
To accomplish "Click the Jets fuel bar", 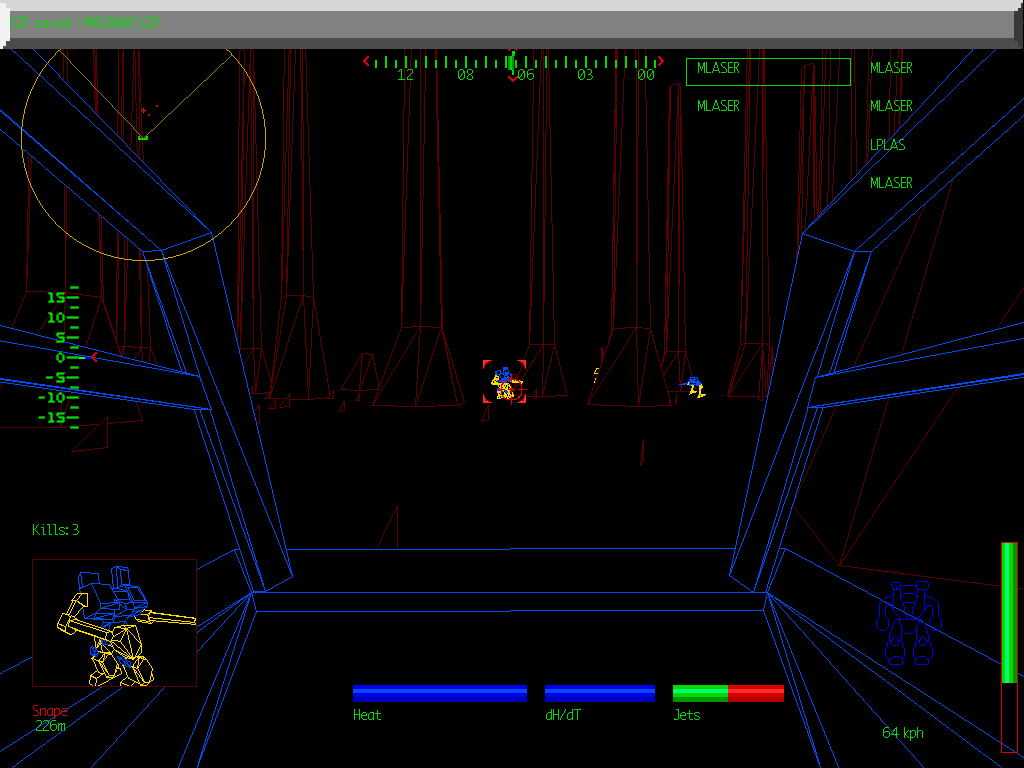I will point(728,693).
